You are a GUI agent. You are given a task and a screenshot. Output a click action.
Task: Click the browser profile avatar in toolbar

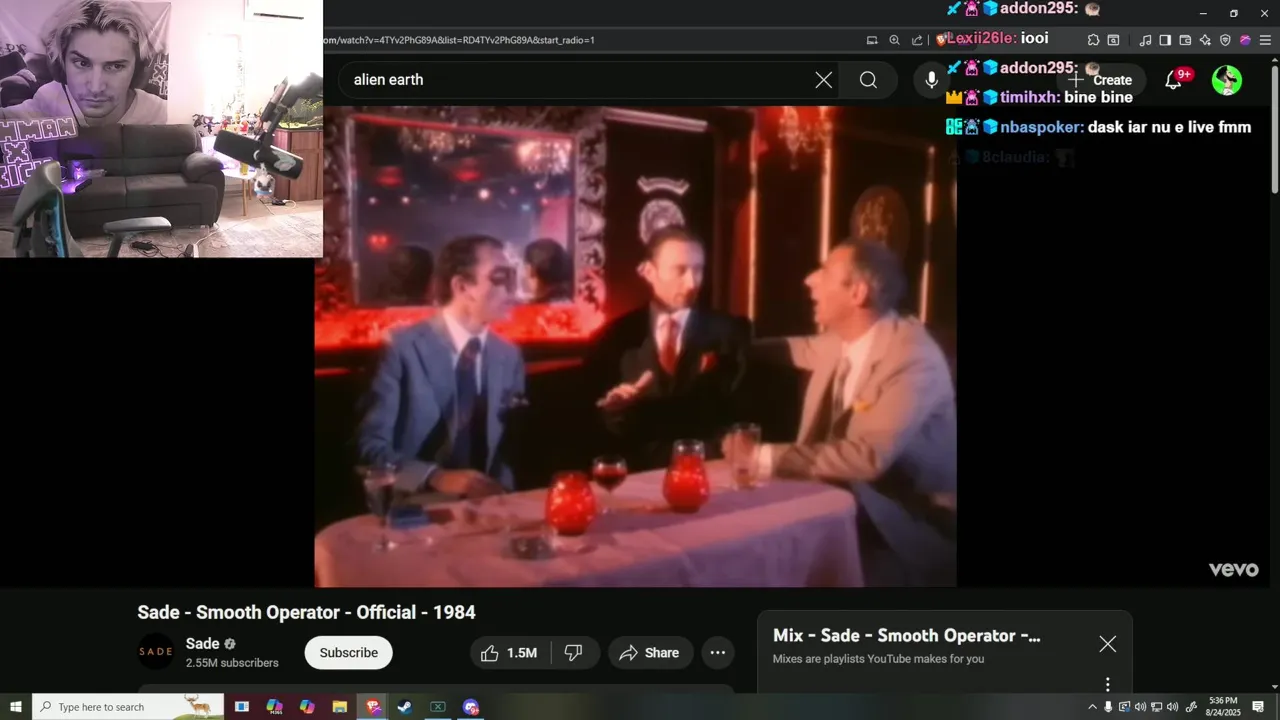1245,40
